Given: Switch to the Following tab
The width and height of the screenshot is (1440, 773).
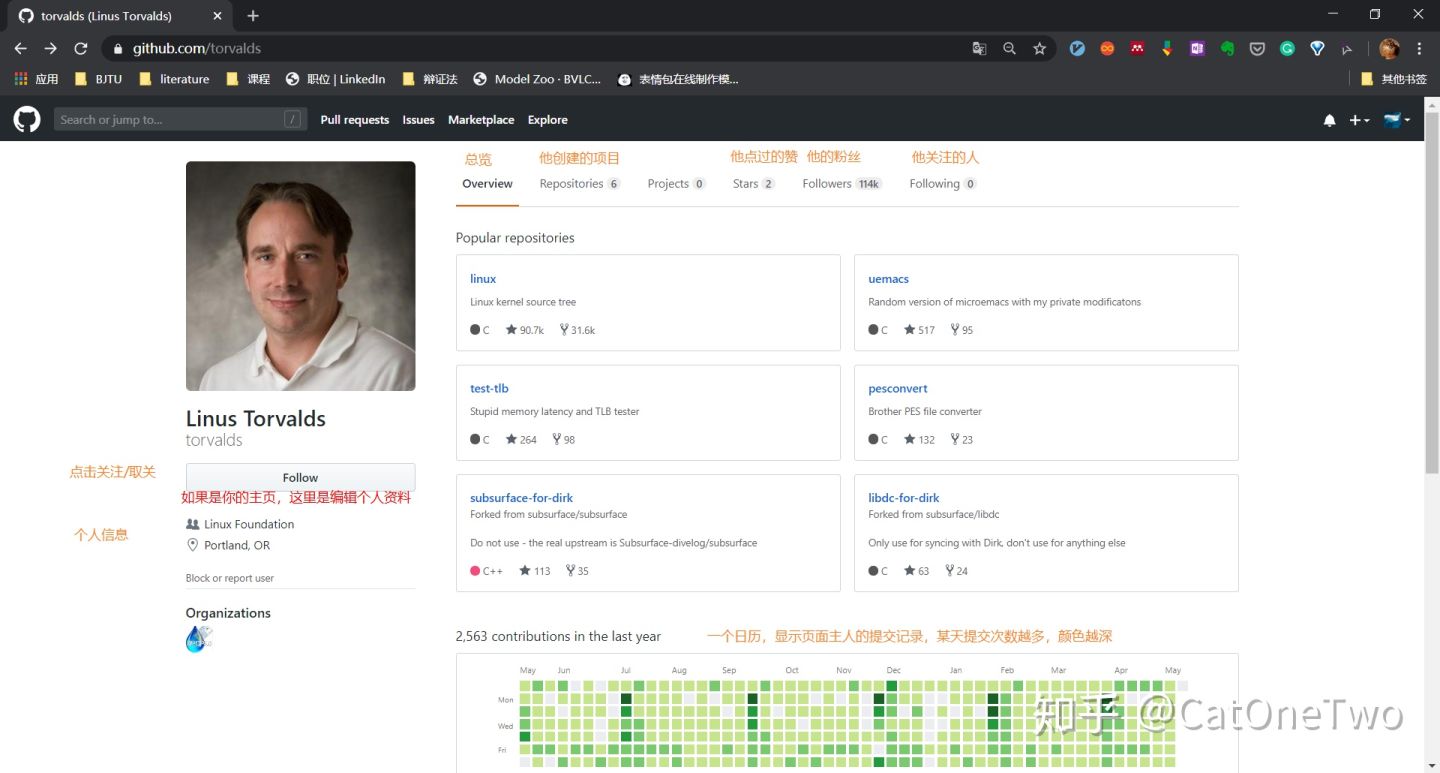Looking at the screenshot, I should 943,184.
